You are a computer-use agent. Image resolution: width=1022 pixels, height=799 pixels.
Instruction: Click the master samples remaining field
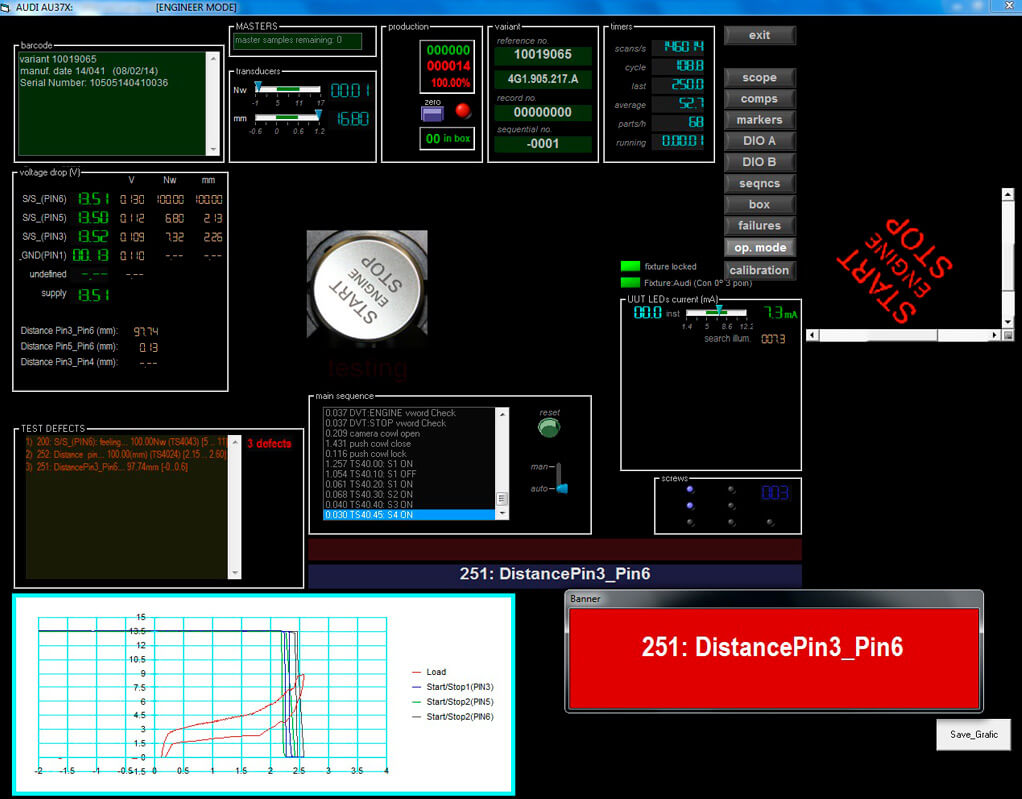(297, 40)
